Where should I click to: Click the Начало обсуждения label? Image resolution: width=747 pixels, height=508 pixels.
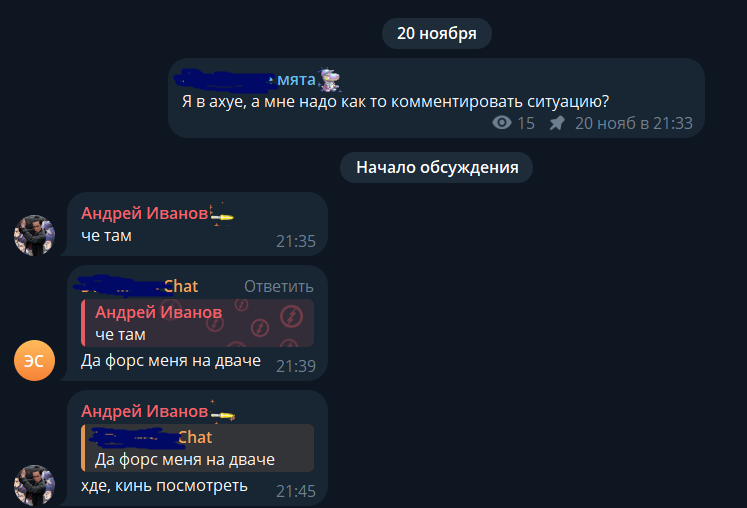tap(437, 167)
